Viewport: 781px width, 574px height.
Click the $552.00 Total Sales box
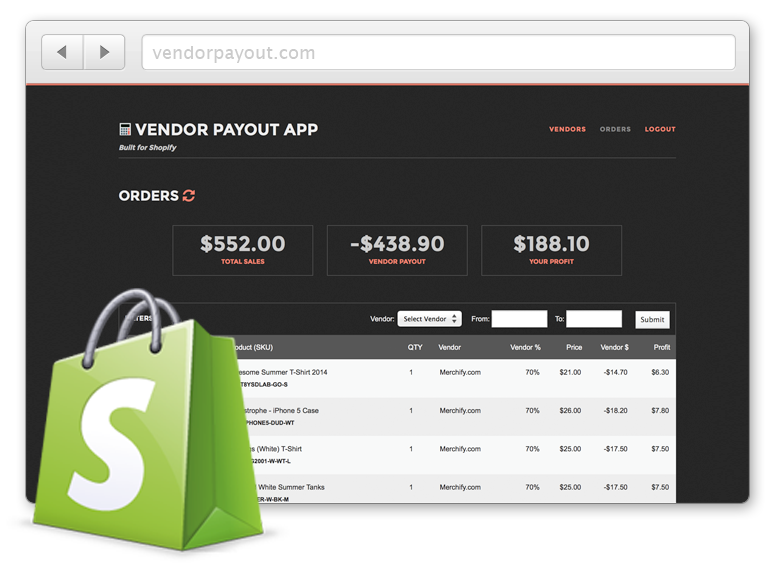(242, 250)
